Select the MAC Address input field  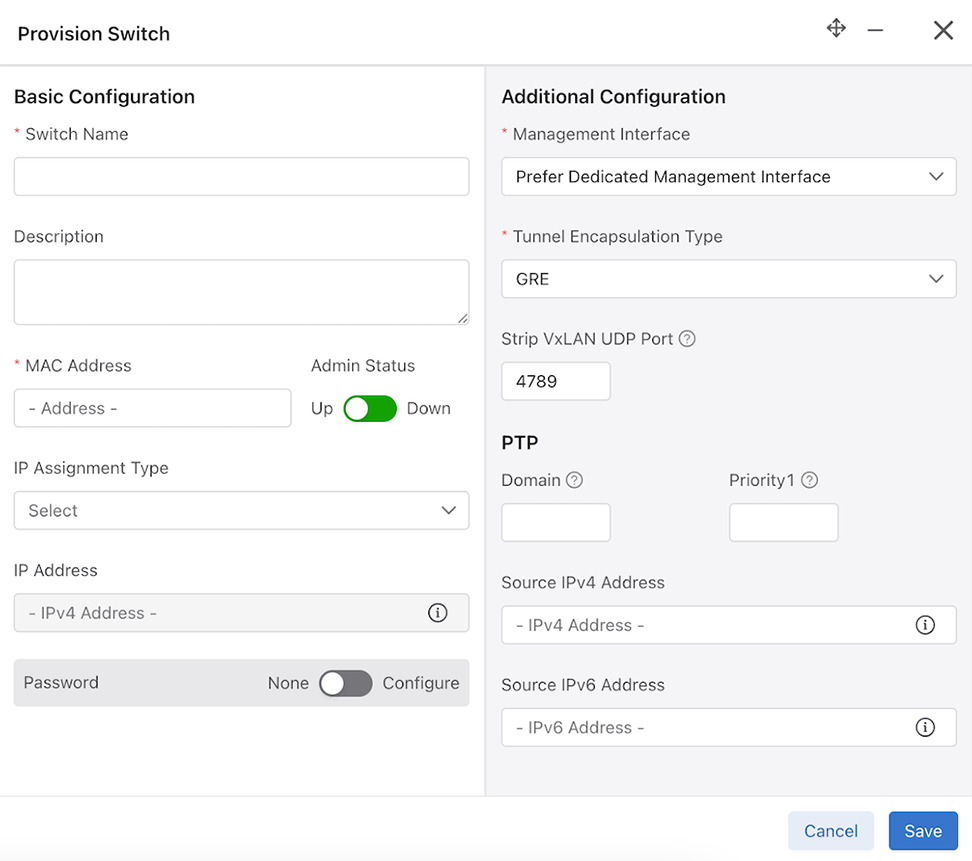pos(152,408)
